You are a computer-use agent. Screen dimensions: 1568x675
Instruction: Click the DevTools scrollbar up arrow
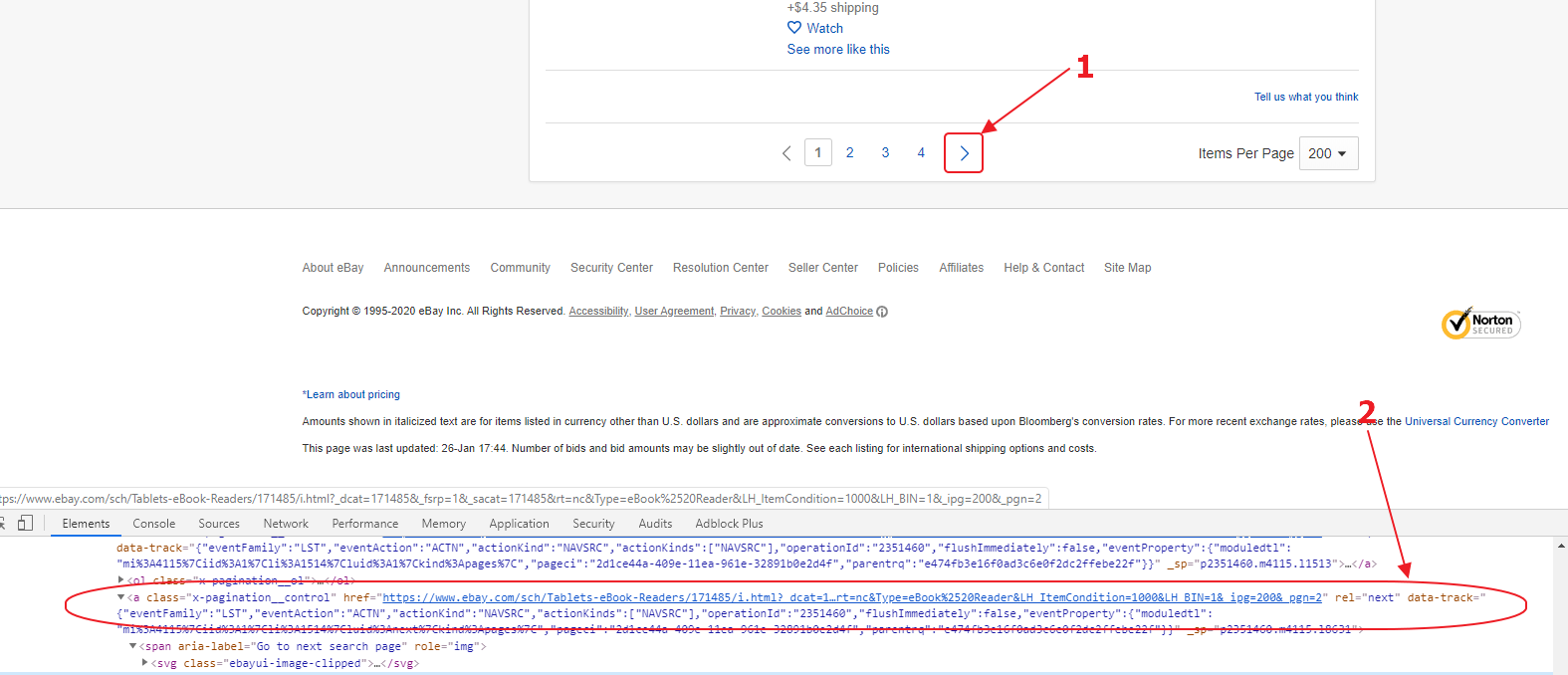pos(1560,546)
